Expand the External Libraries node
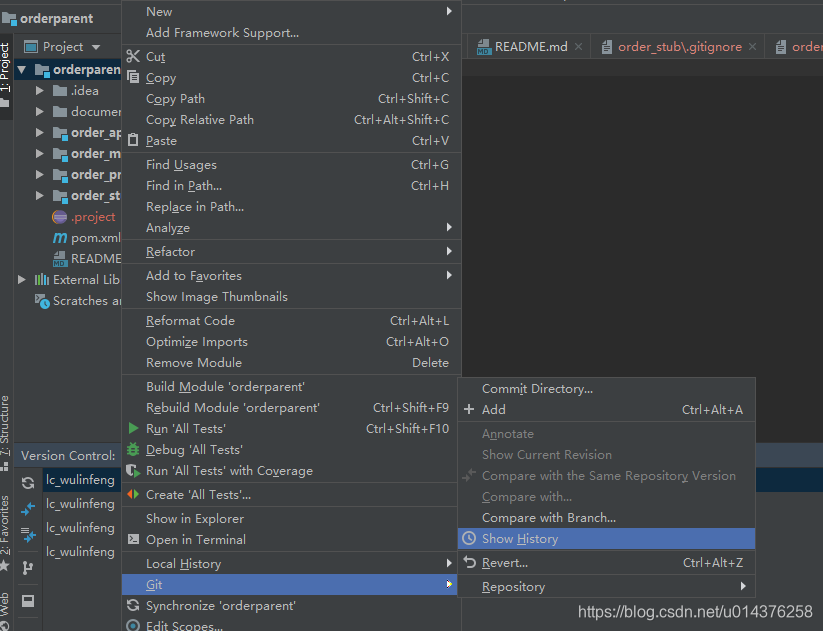Screen dimensions: 823x631 pyautogui.click(x=21, y=279)
